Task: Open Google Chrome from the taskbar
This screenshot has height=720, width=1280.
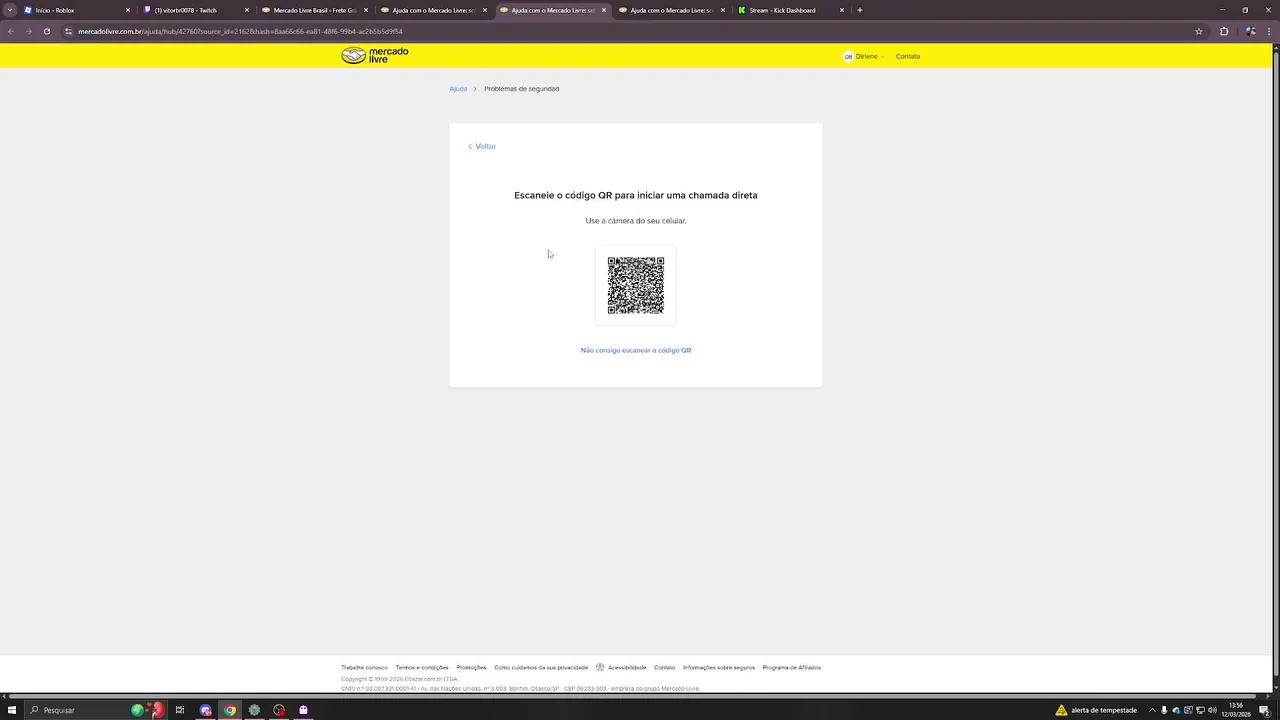Action: 230,710
